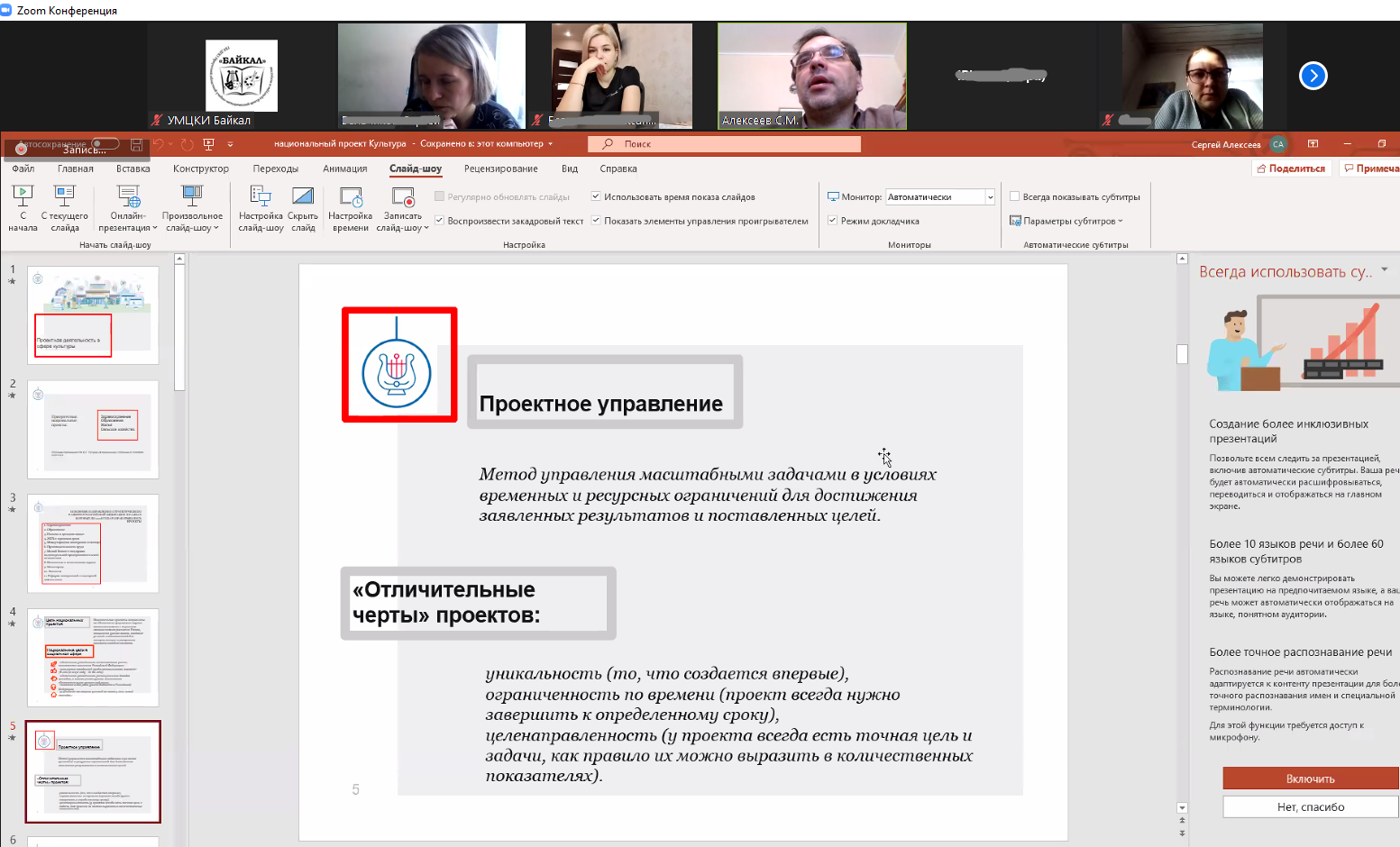Show next Zoom participants with blue arrow
Screen dimensions: 1400x847
1313,76
